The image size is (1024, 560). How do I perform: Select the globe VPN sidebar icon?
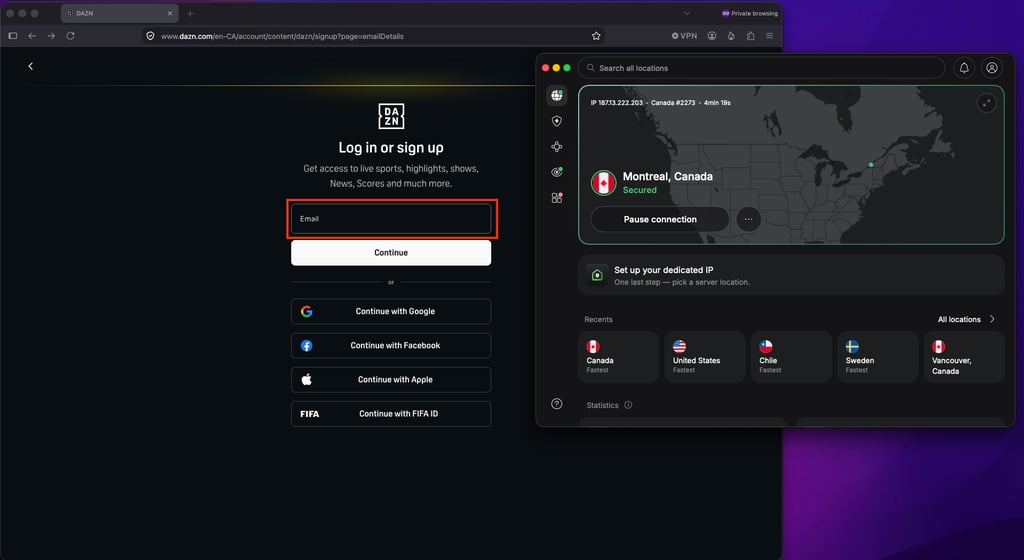tap(556, 95)
